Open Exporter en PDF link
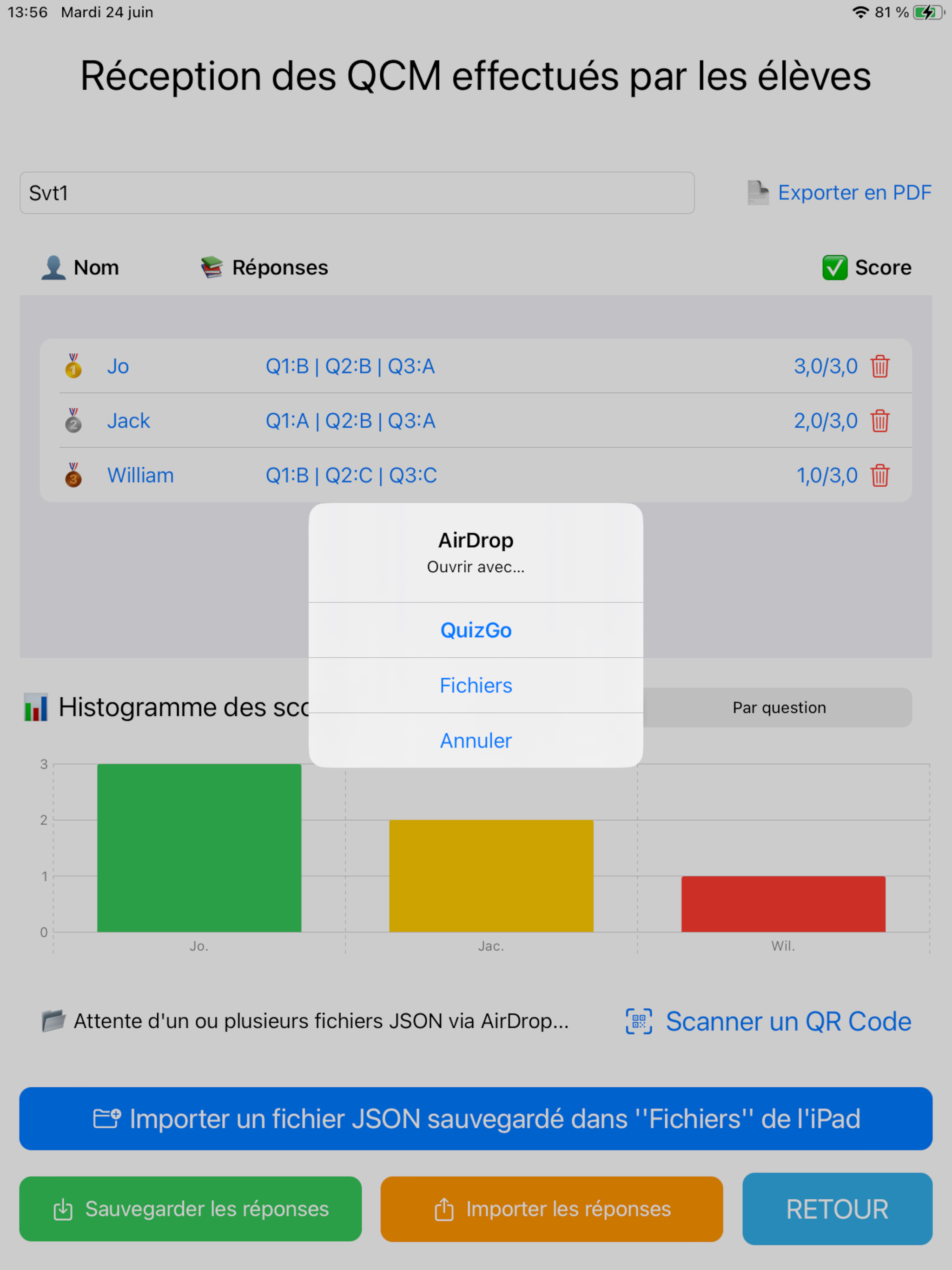This screenshot has height=1270, width=952. [x=854, y=193]
